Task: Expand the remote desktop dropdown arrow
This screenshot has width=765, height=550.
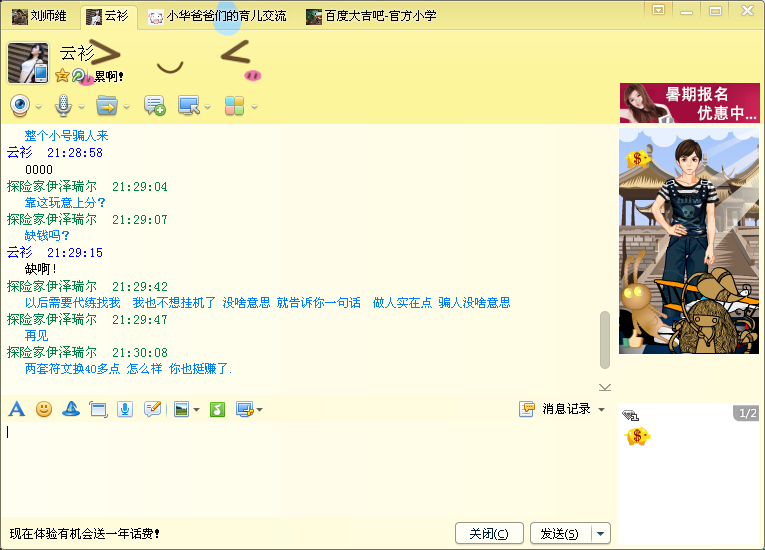Action: [207, 106]
